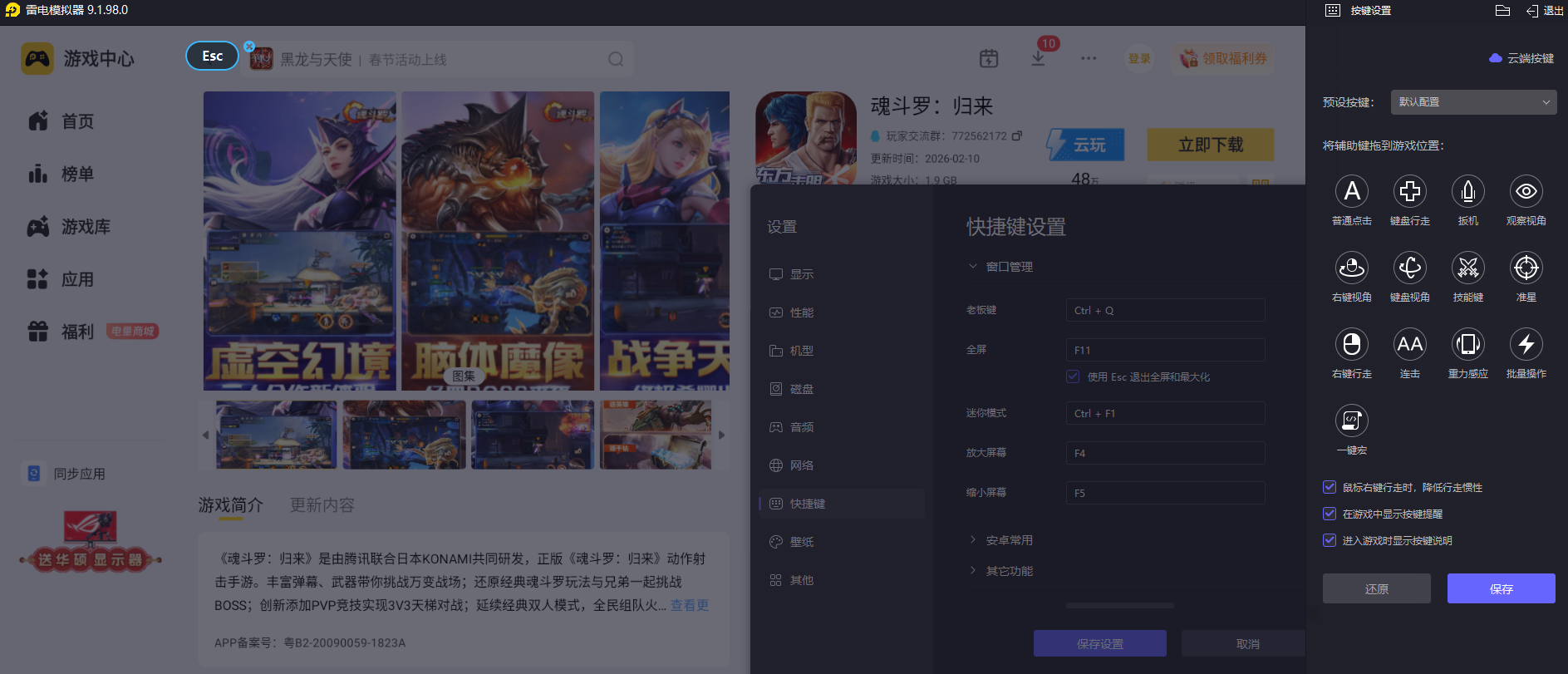
Task: Expand the 其它功能 section
Action: 973,571
